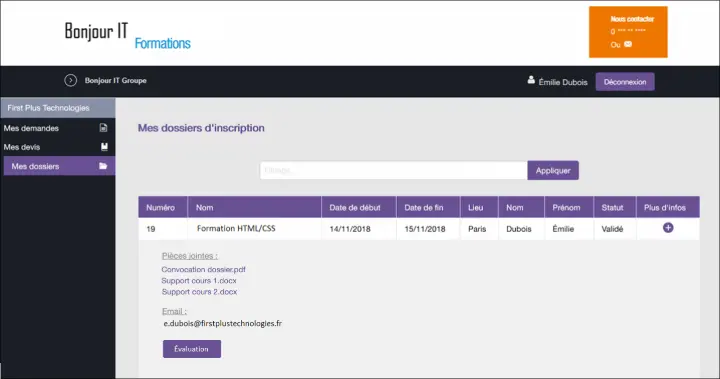Viewport: 720px width, 379px height.
Task: Click the Lieu column header
Action: [x=479, y=207]
